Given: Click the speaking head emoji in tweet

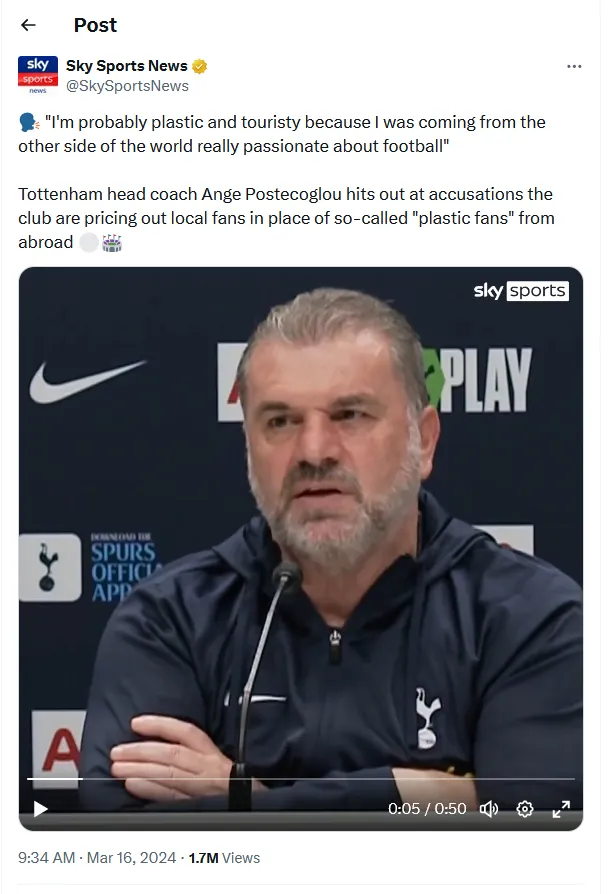Looking at the screenshot, I should pyautogui.click(x=29, y=123).
